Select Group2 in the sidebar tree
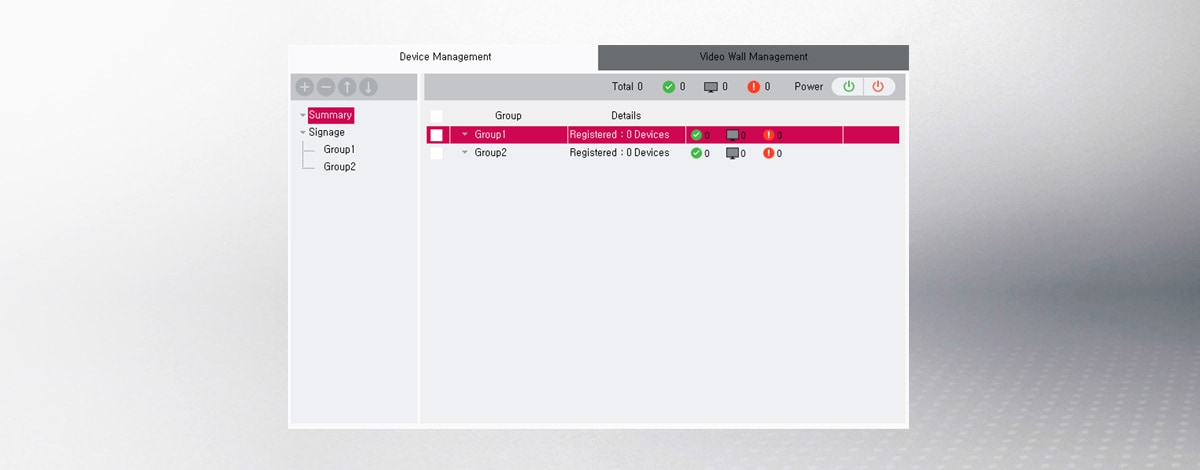This screenshot has width=1200, height=470. pos(339,167)
